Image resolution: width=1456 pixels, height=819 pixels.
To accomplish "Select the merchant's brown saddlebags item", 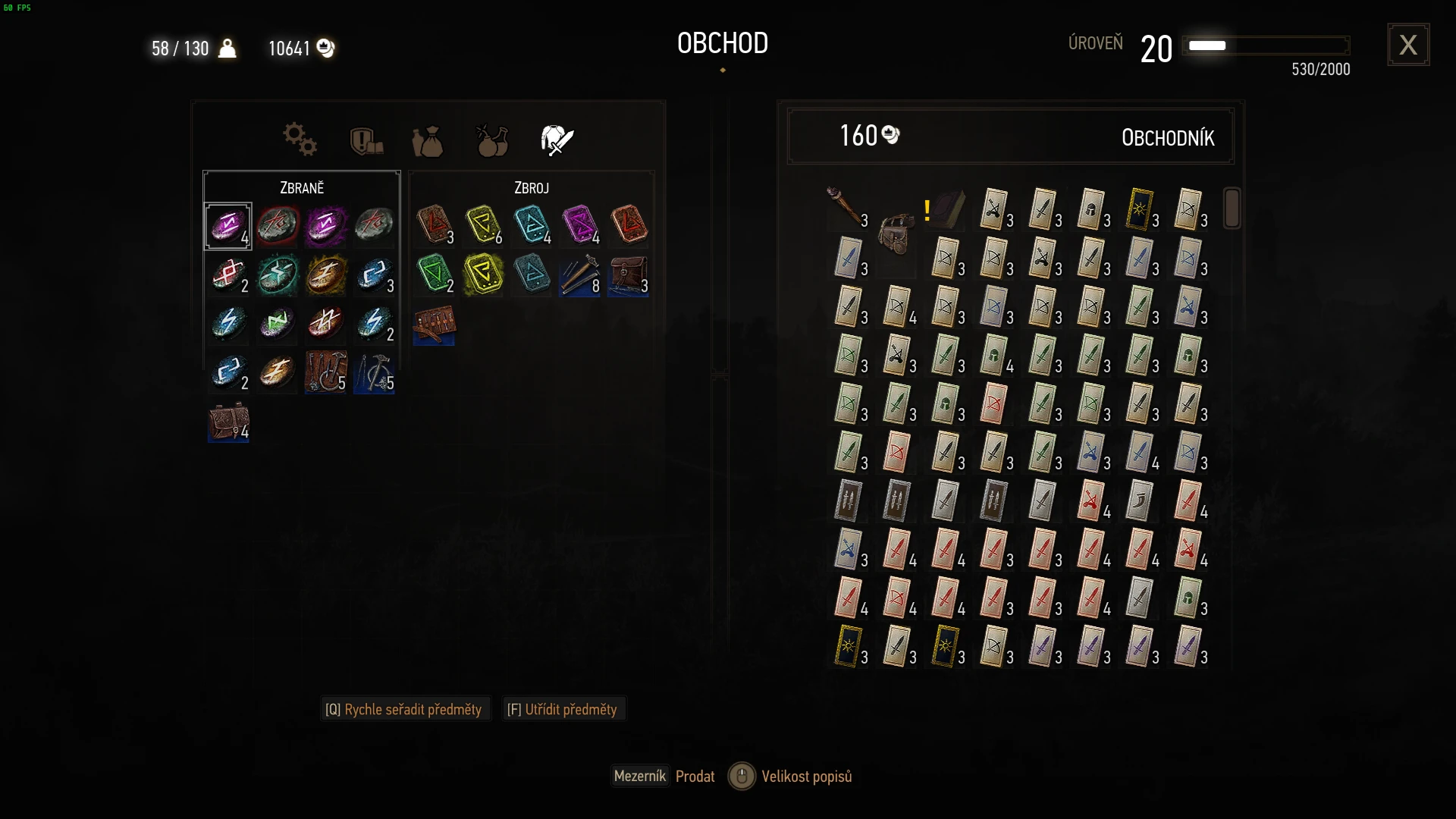I will 896,233.
